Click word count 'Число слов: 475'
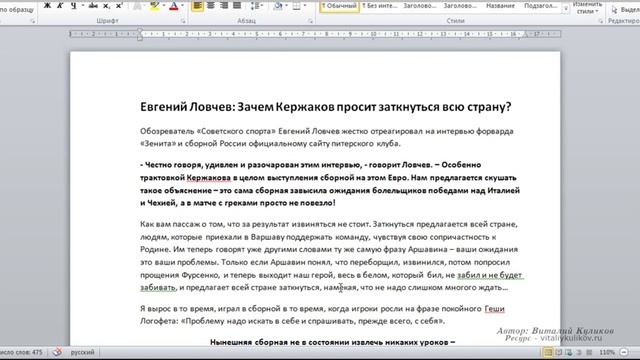This screenshot has width=640, height=360. [21, 352]
